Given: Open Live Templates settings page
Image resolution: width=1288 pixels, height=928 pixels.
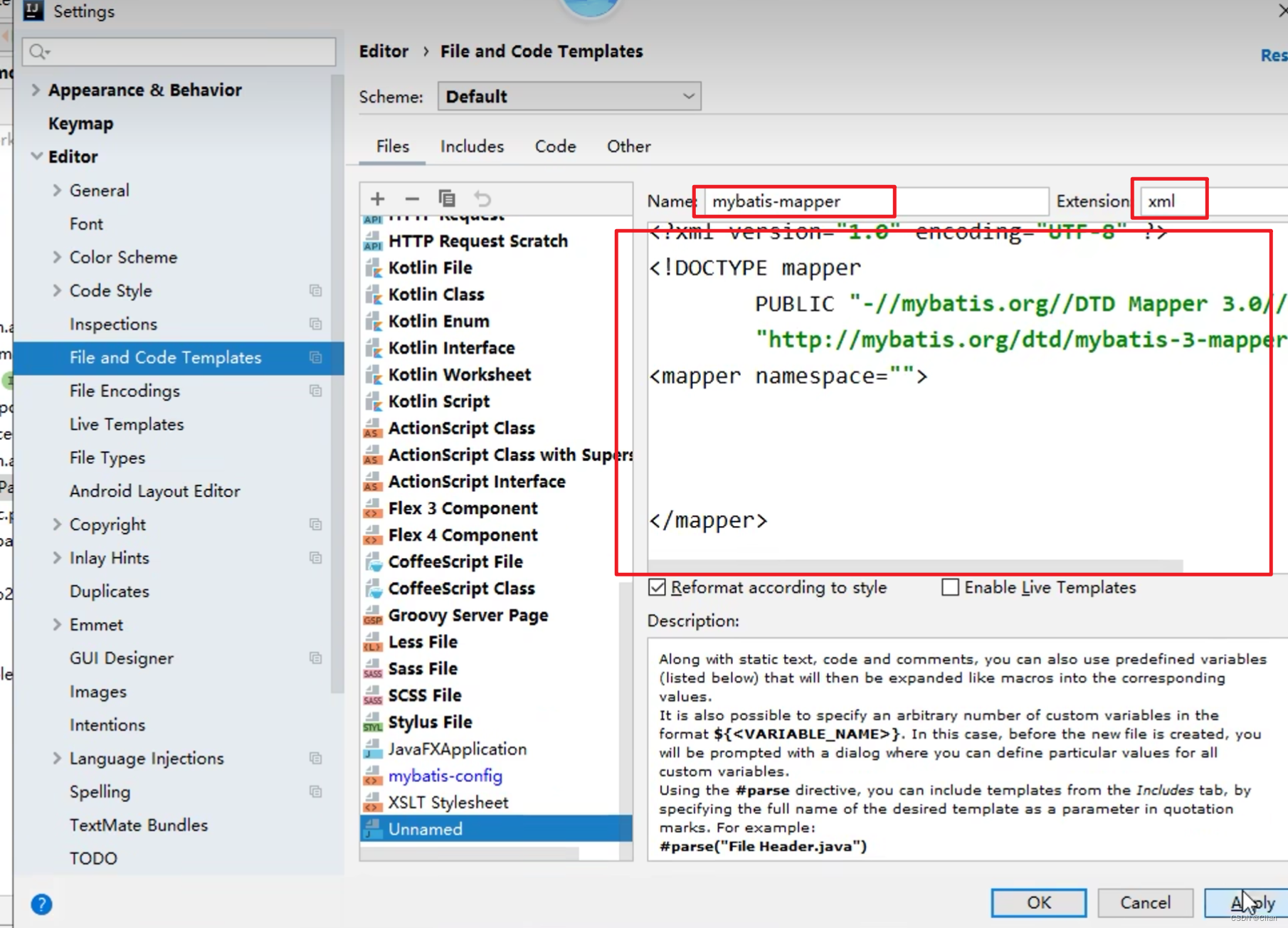Looking at the screenshot, I should pyautogui.click(x=127, y=424).
